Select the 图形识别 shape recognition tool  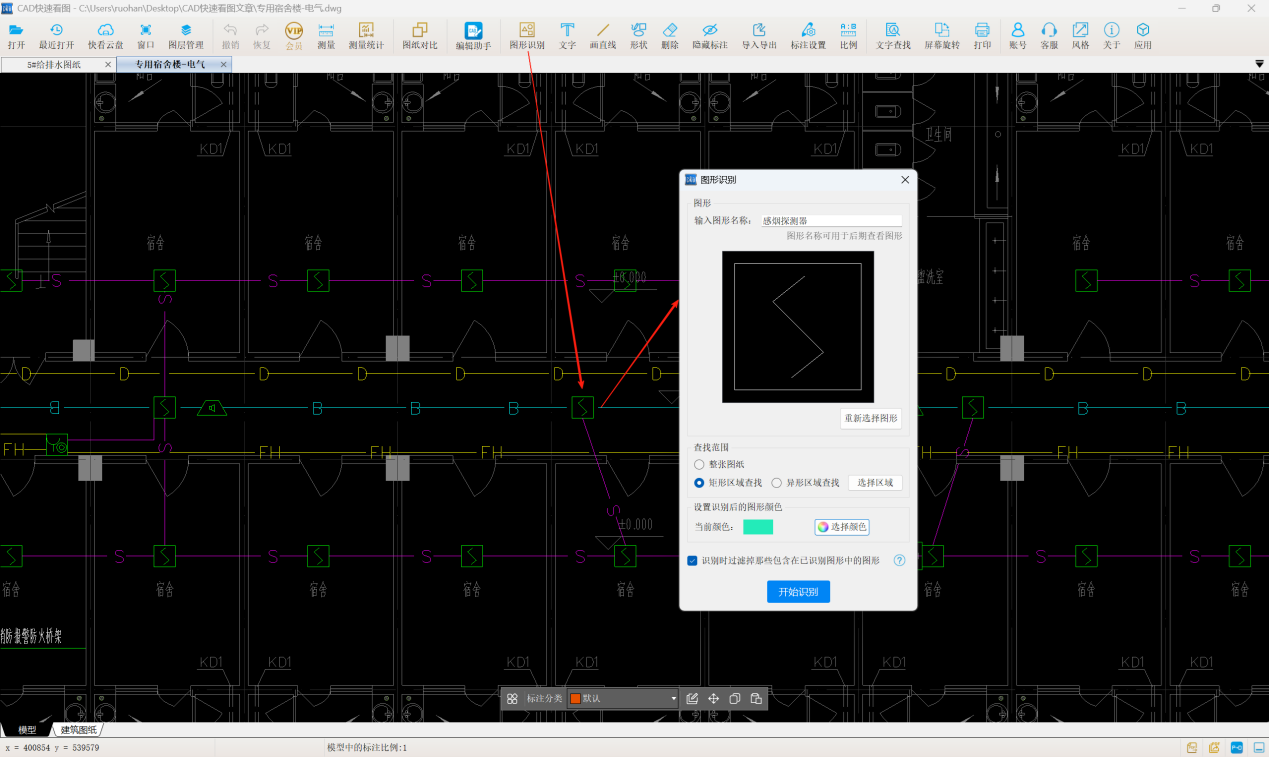527,36
